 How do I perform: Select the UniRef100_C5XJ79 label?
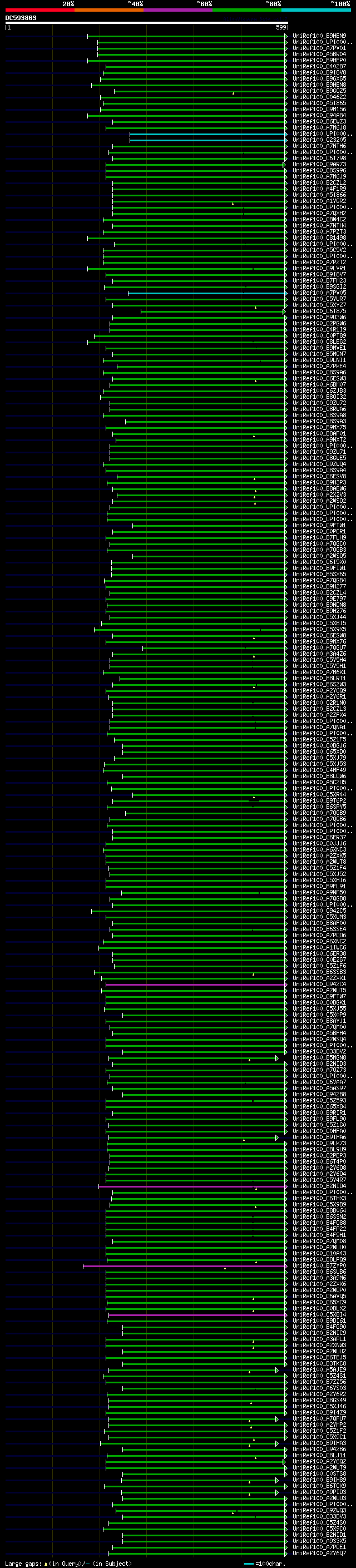[319, 758]
